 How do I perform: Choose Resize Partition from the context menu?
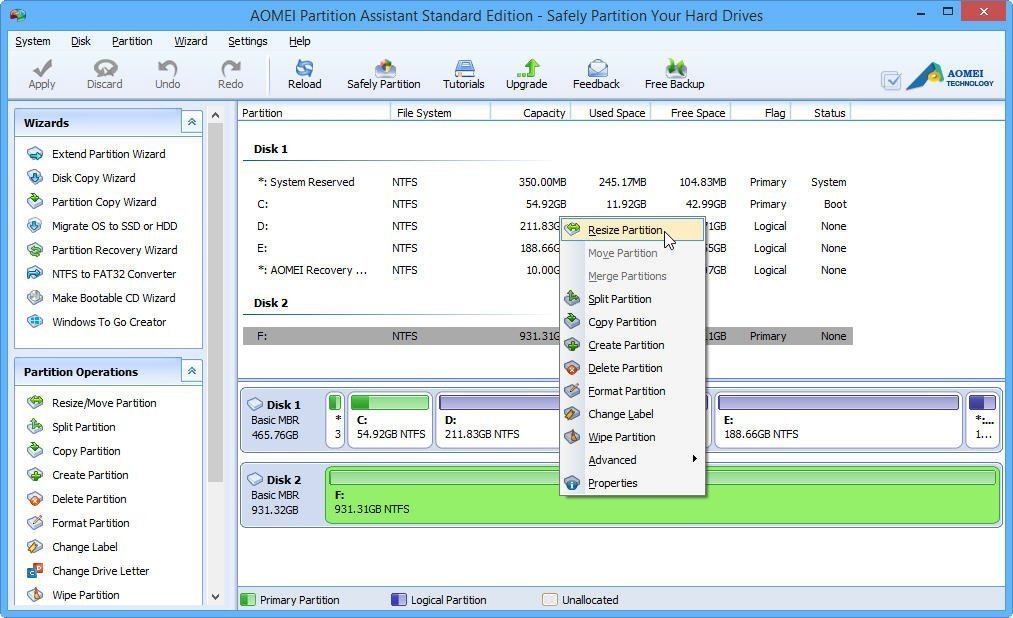626,230
